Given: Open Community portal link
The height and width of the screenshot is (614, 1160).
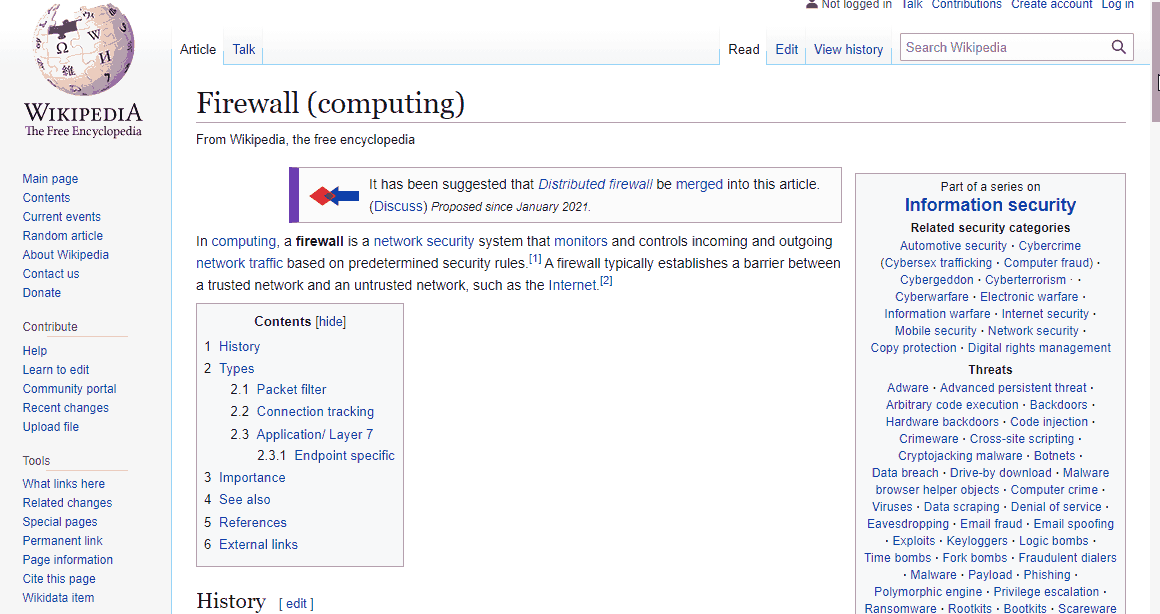Looking at the screenshot, I should (x=70, y=389).
